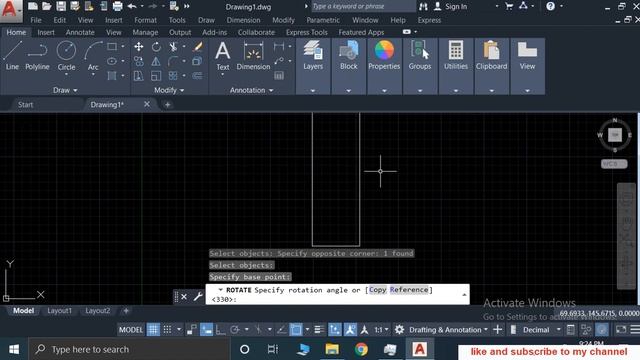
Task: Close the command line window
Action: [184, 297]
